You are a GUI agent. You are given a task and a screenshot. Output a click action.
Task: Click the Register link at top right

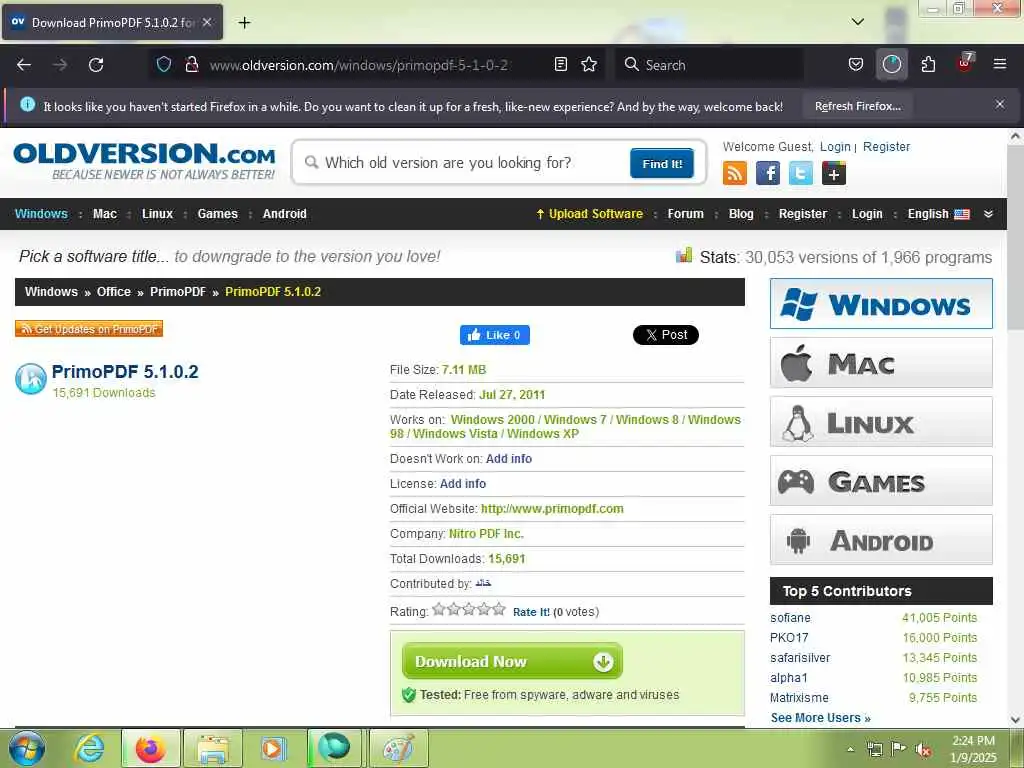[x=886, y=147]
